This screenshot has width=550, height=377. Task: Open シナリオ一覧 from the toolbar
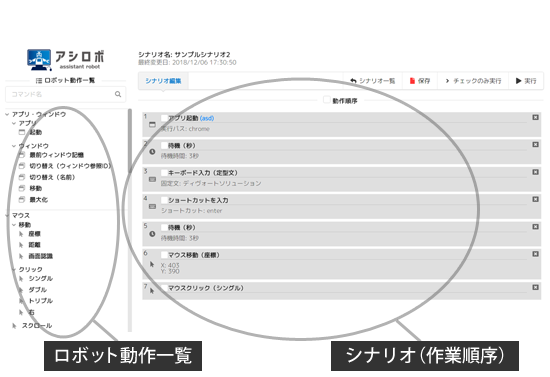[373, 81]
